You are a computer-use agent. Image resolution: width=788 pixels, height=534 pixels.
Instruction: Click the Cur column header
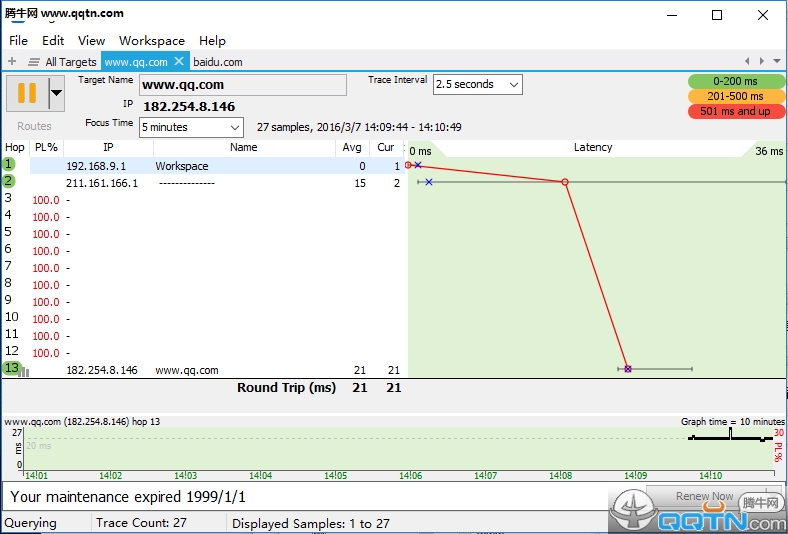click(385, 147)
